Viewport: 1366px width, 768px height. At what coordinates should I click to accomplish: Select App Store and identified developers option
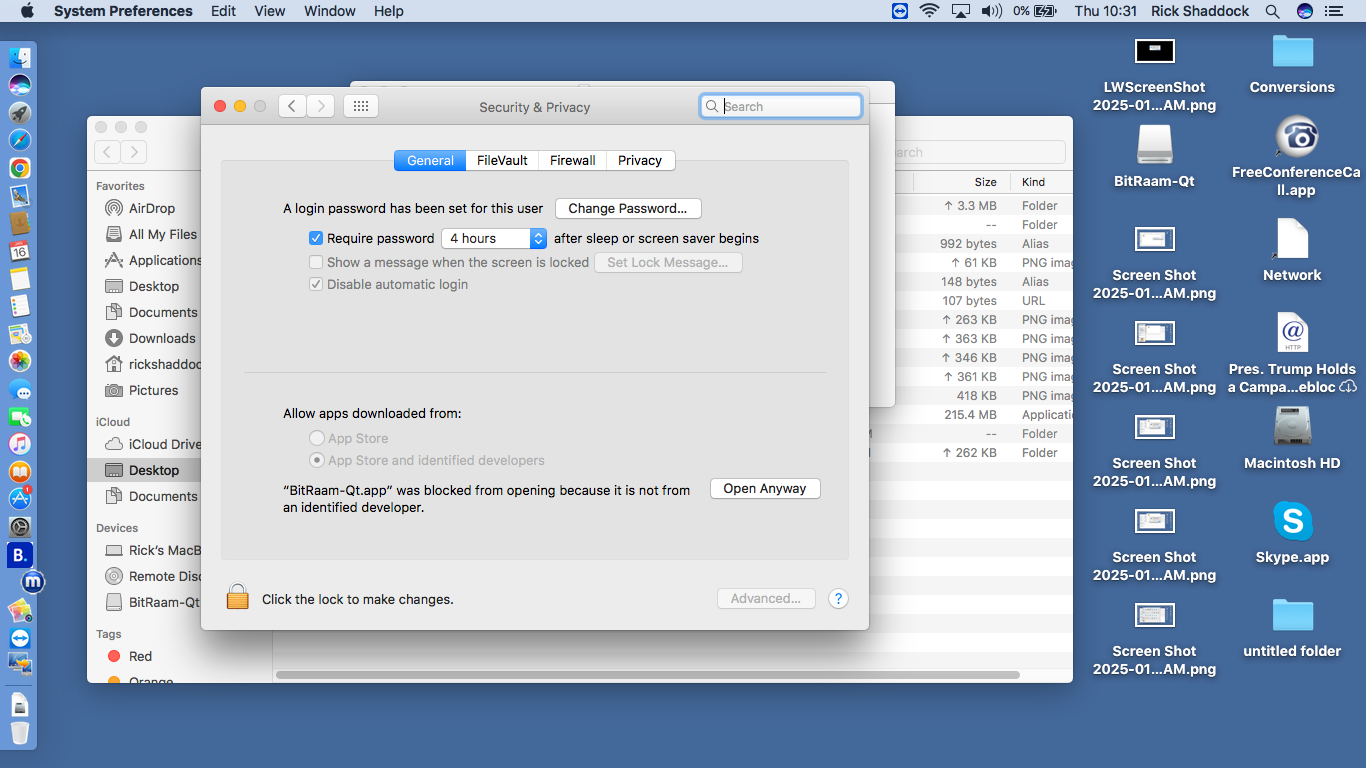(x=317, y=460)
